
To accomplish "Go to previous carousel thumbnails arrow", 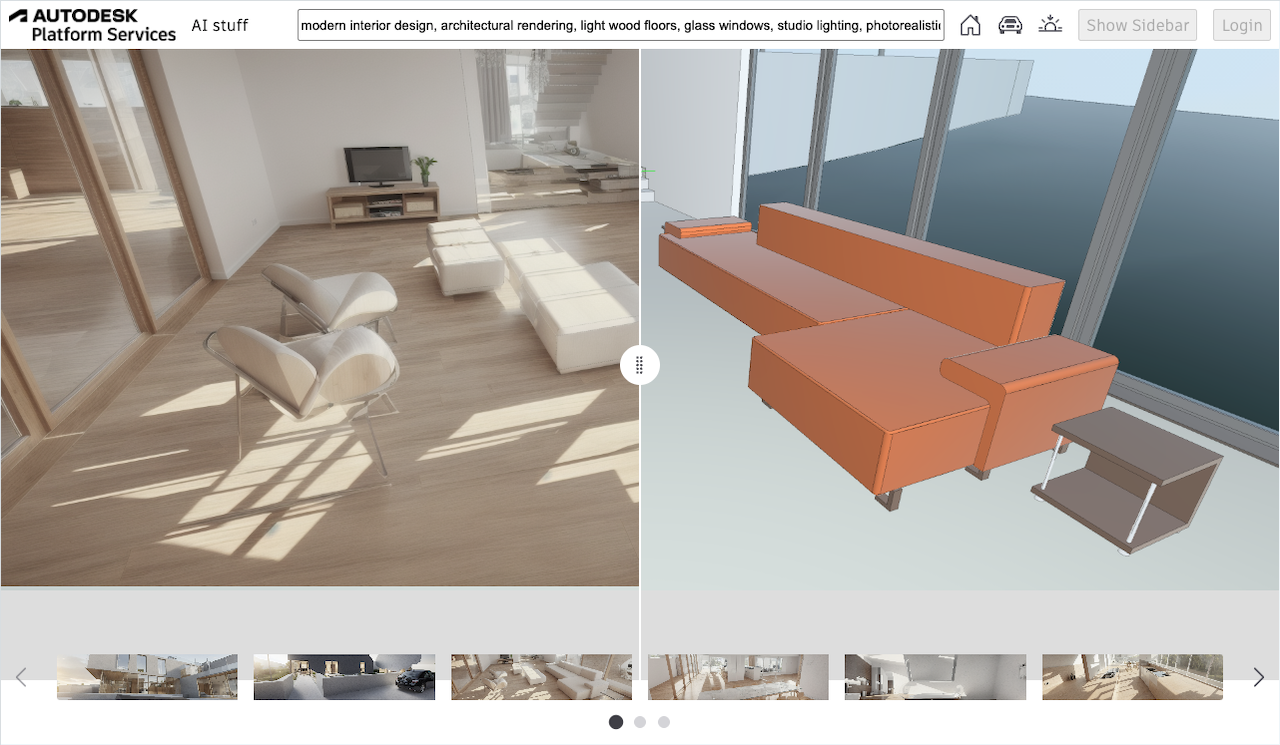I will [x=21, y=677].
